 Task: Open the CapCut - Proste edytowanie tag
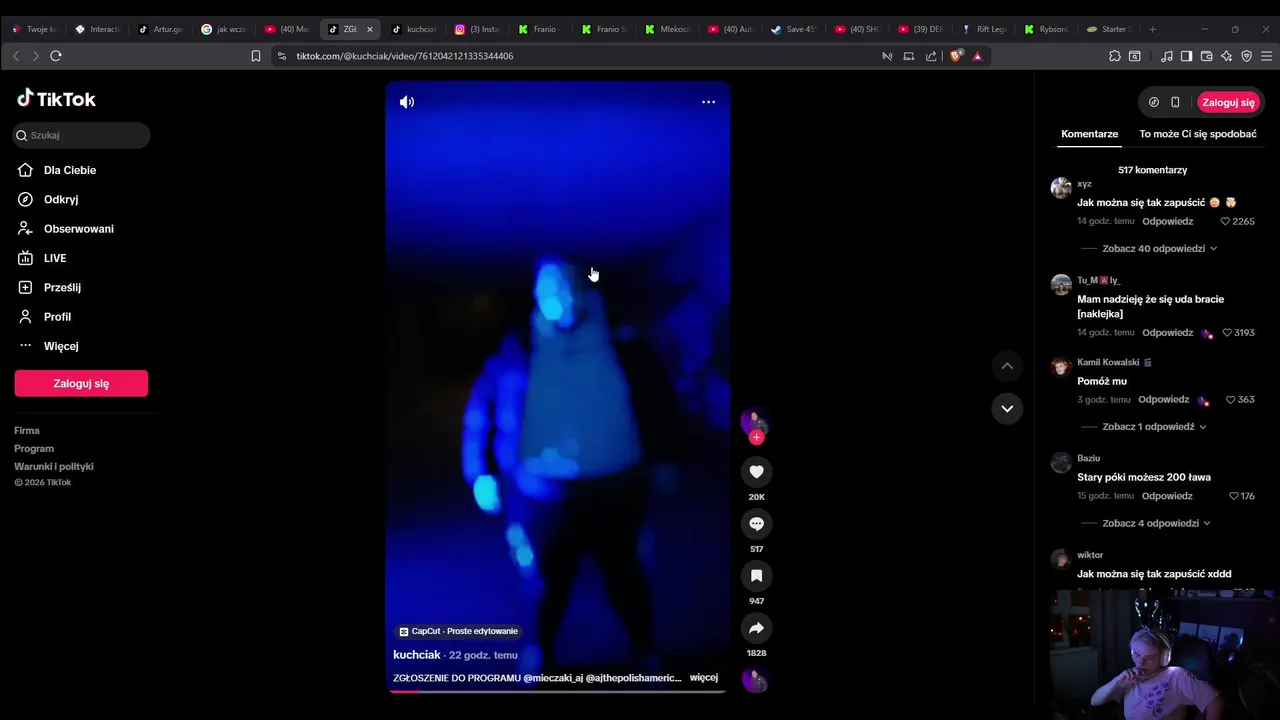(x=458, y=631)
